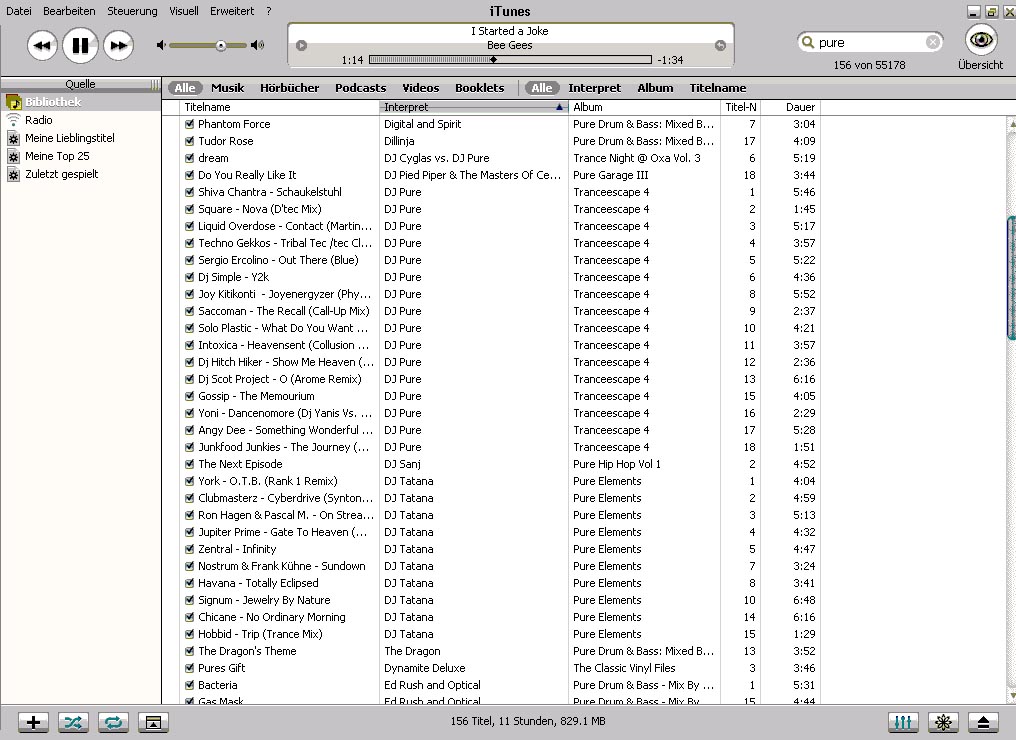Pause the currently playing song
Screen dimensions: 1016x740
80,45
